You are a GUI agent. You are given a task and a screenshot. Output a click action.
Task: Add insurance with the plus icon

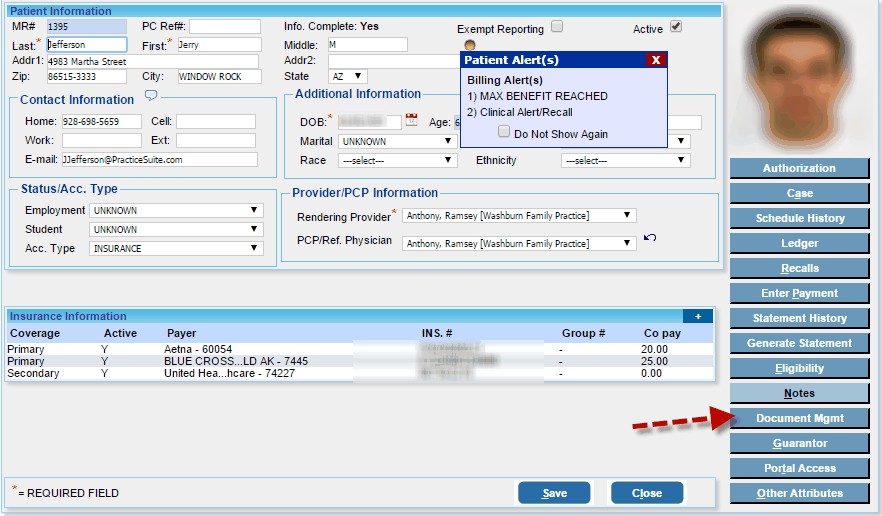[x=697, y=316]
